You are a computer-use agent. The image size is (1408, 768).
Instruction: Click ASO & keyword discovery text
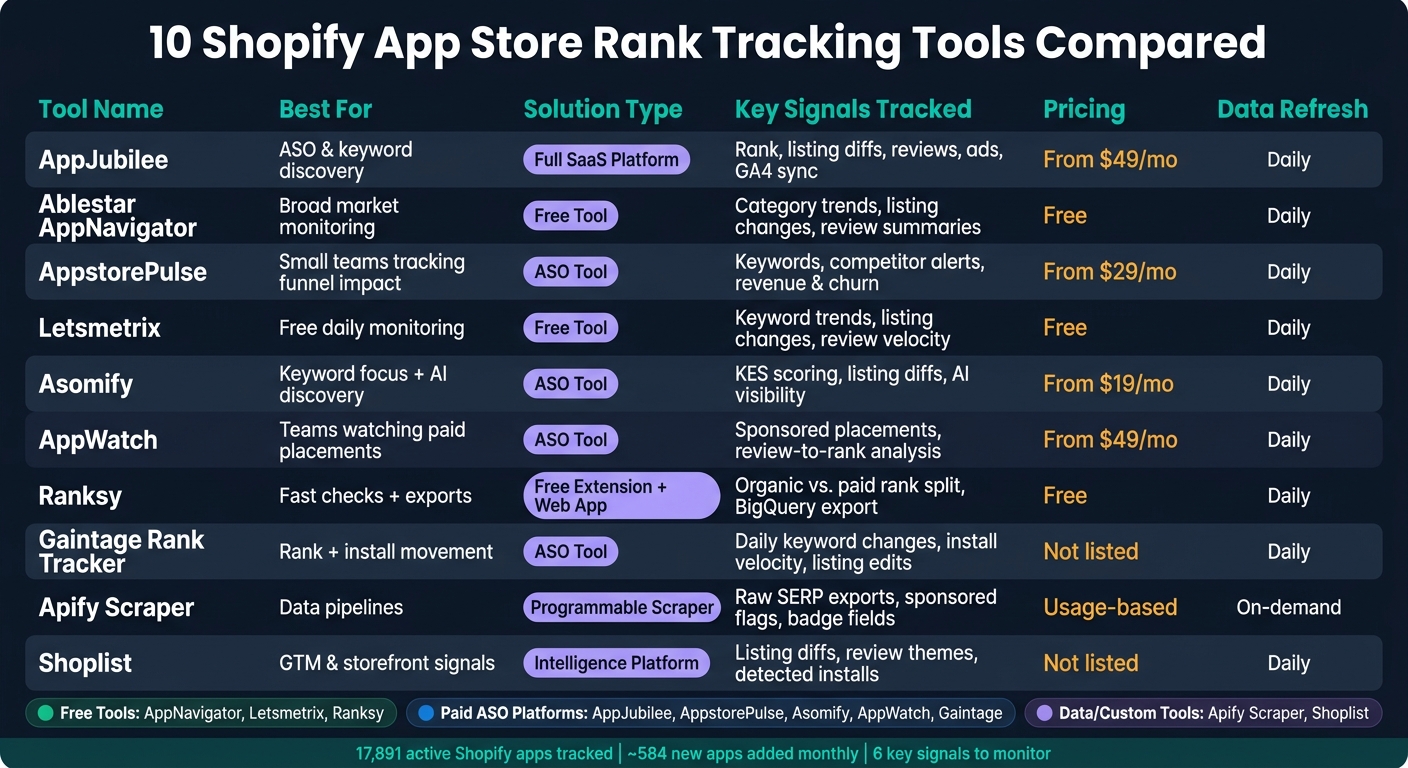point(345,160)
